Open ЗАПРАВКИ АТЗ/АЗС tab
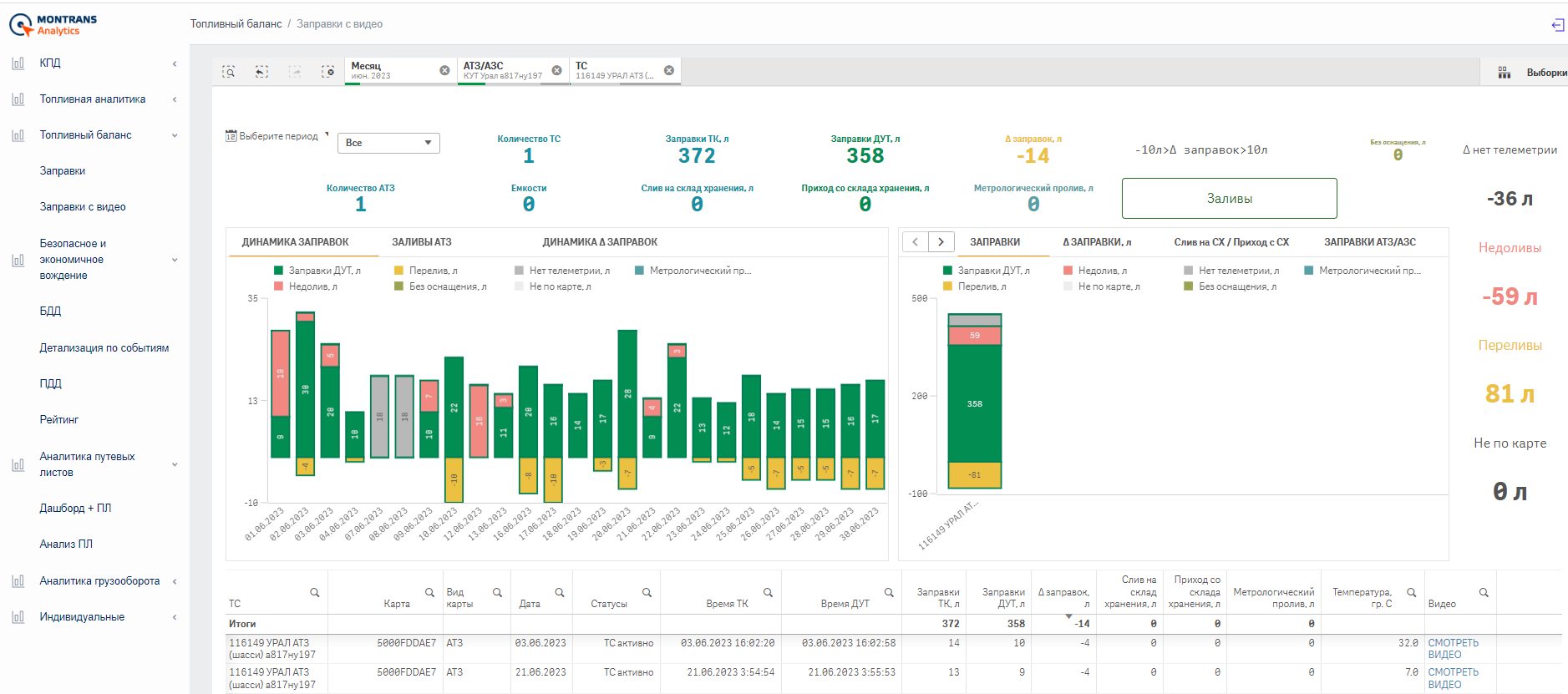This screenshot has width=1568, height=694. coord(1370,242)
